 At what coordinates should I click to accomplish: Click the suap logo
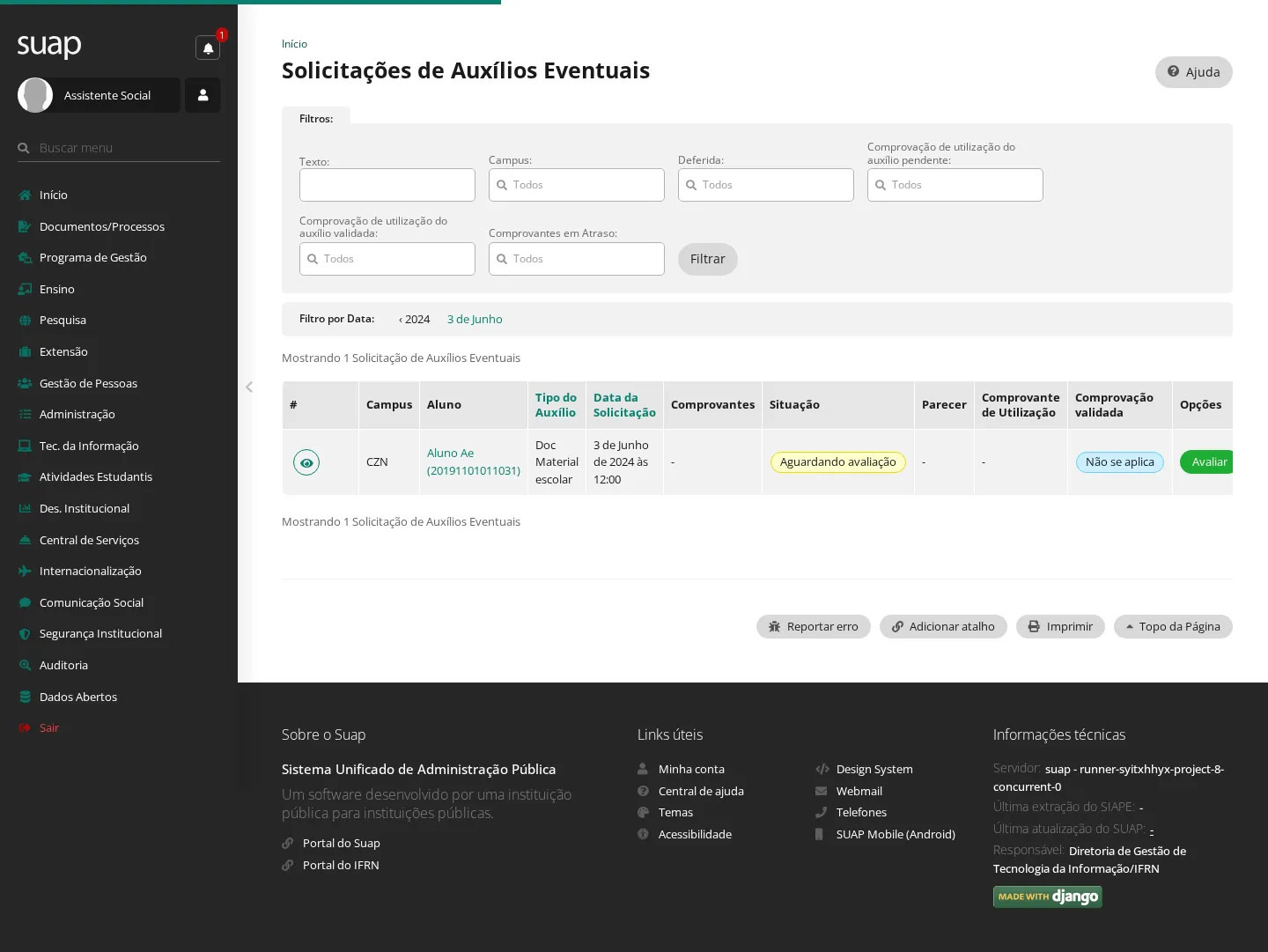pyautogui.click(x=49, y=45)
